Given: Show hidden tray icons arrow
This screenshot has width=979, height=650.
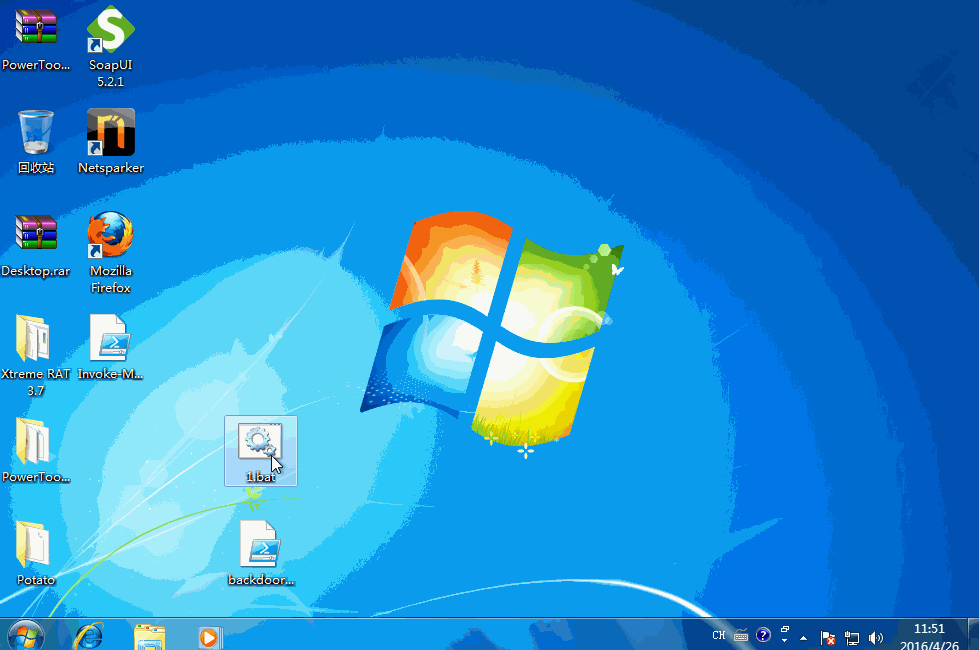Looking at the screenshot, I should point(804,638).
